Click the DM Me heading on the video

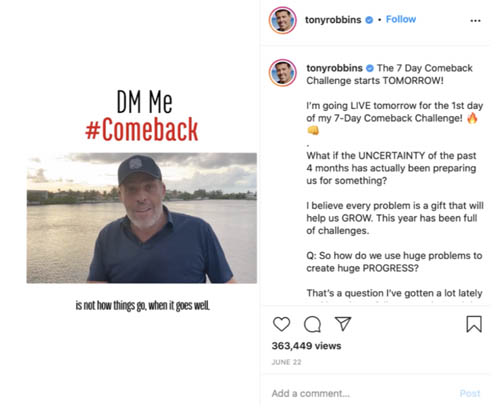144,102
